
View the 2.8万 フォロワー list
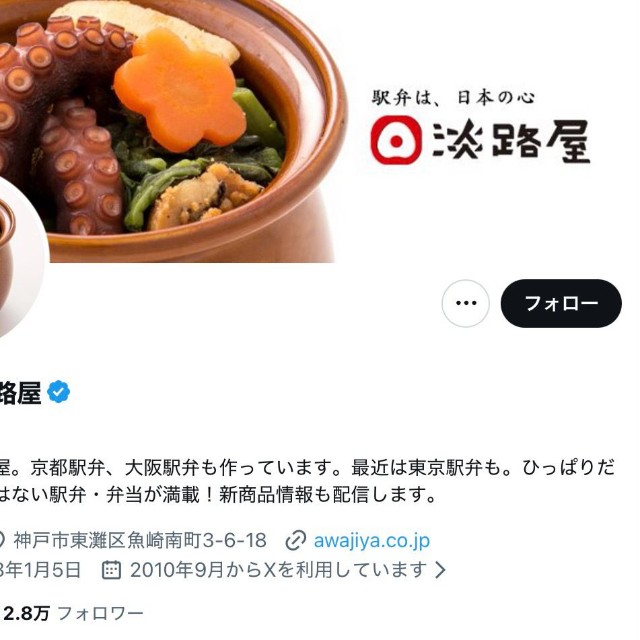coord(73,613)
